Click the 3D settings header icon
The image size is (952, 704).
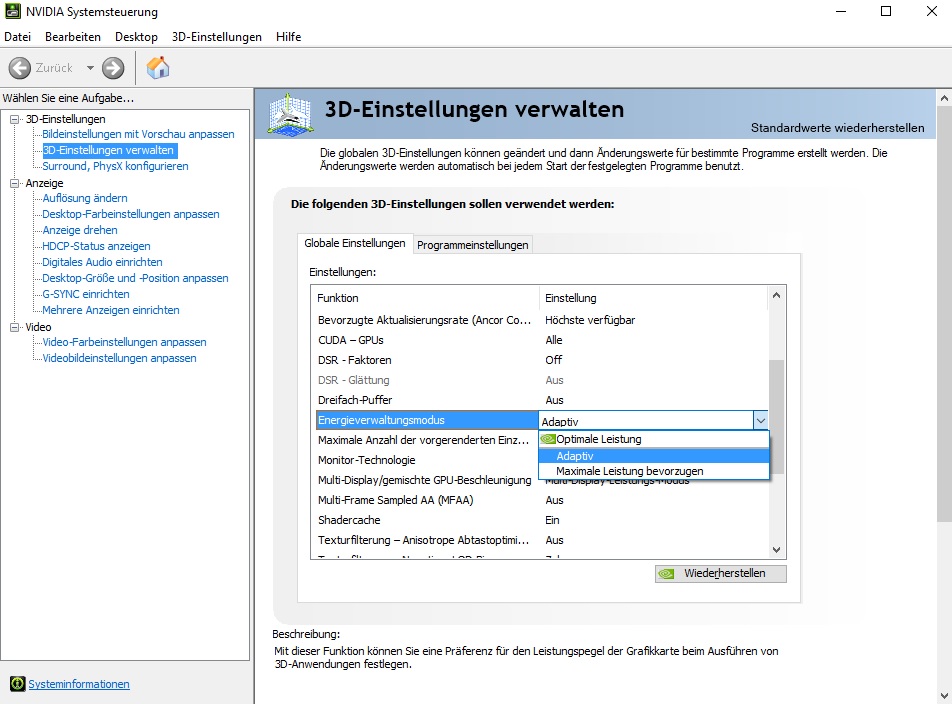click(x=291, y=113)
